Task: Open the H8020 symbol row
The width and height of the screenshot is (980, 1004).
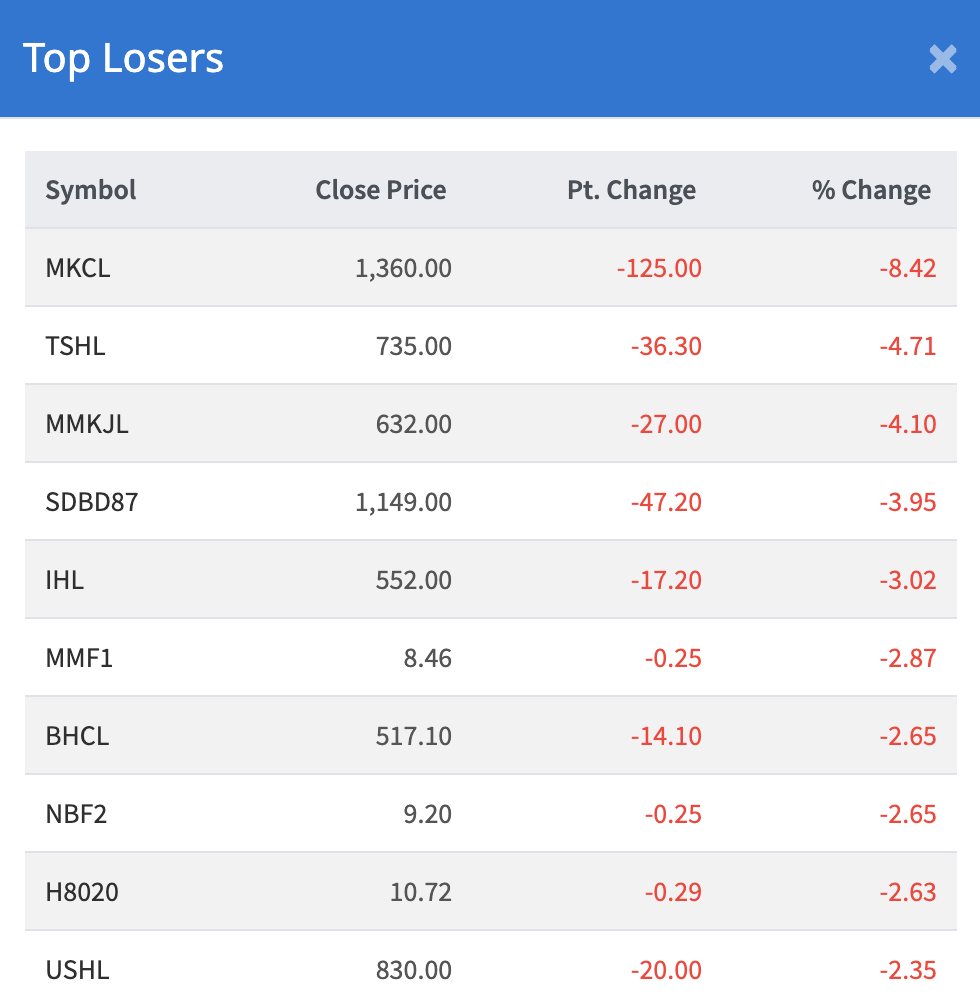Action: [x=82, y=892]
